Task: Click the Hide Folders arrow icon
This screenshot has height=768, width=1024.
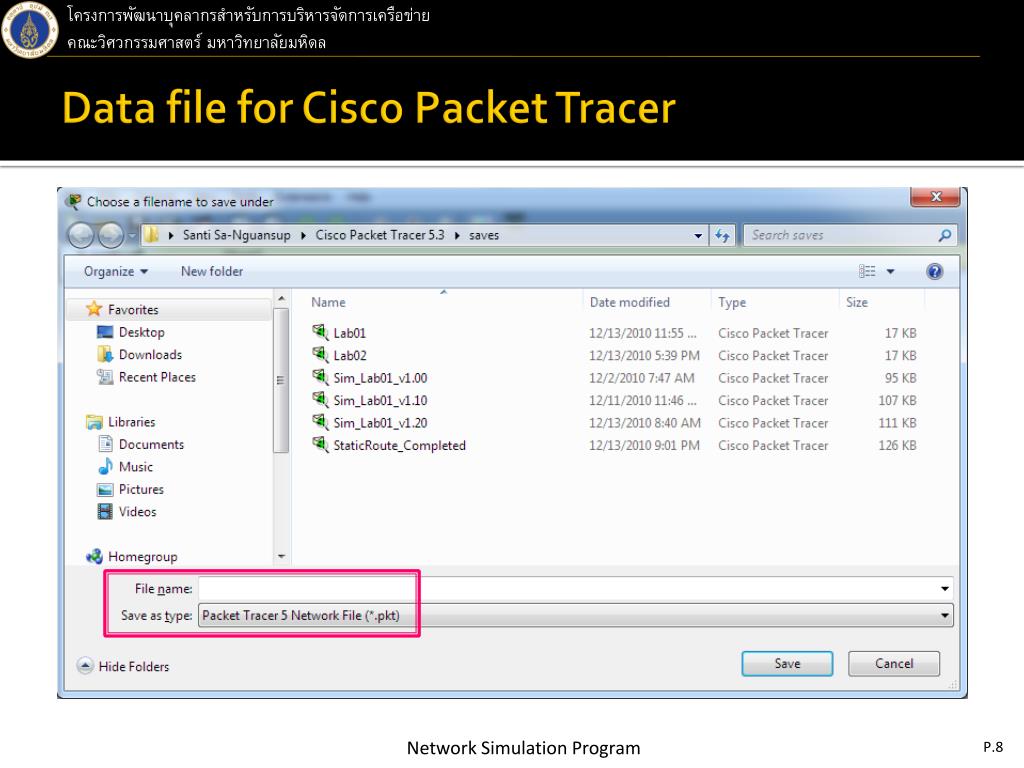Action: pos(85,665)
